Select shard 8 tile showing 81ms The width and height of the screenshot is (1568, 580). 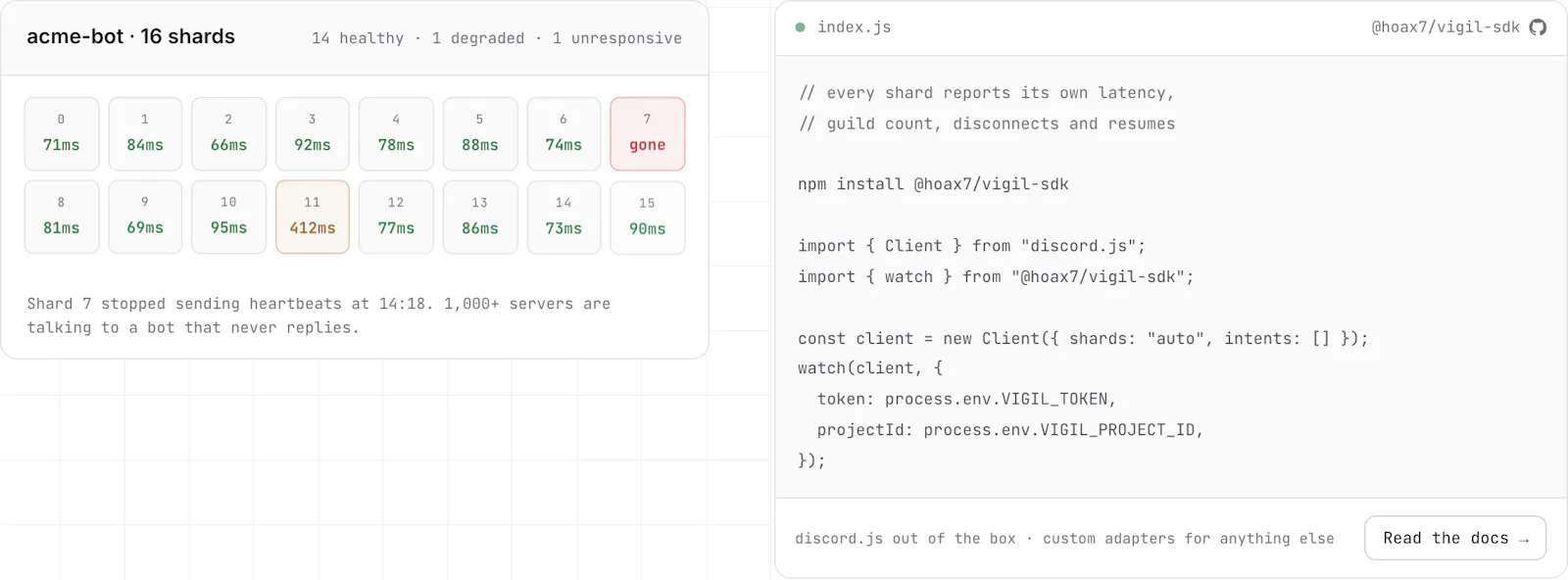[x=62, y=217]
